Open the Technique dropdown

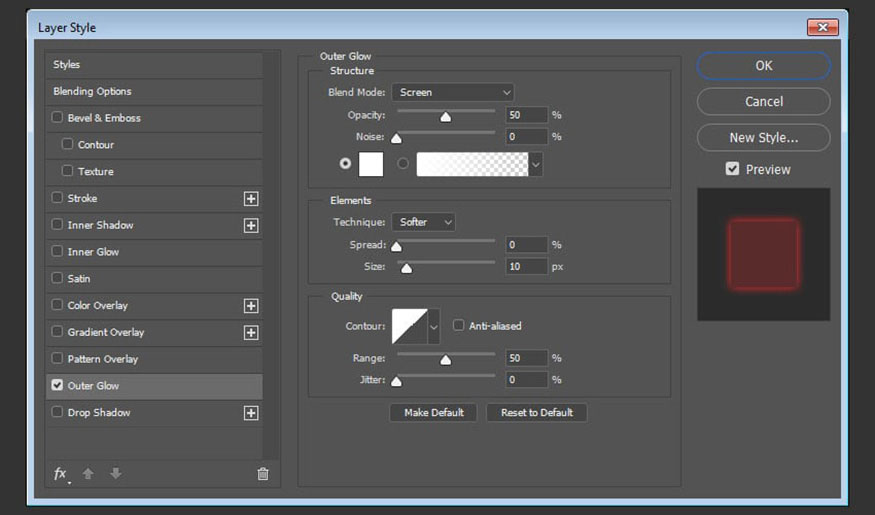(423, 222)
